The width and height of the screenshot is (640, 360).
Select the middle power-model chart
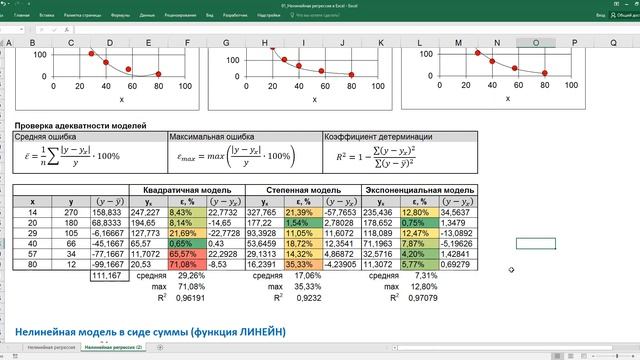(x=300, y=79)
